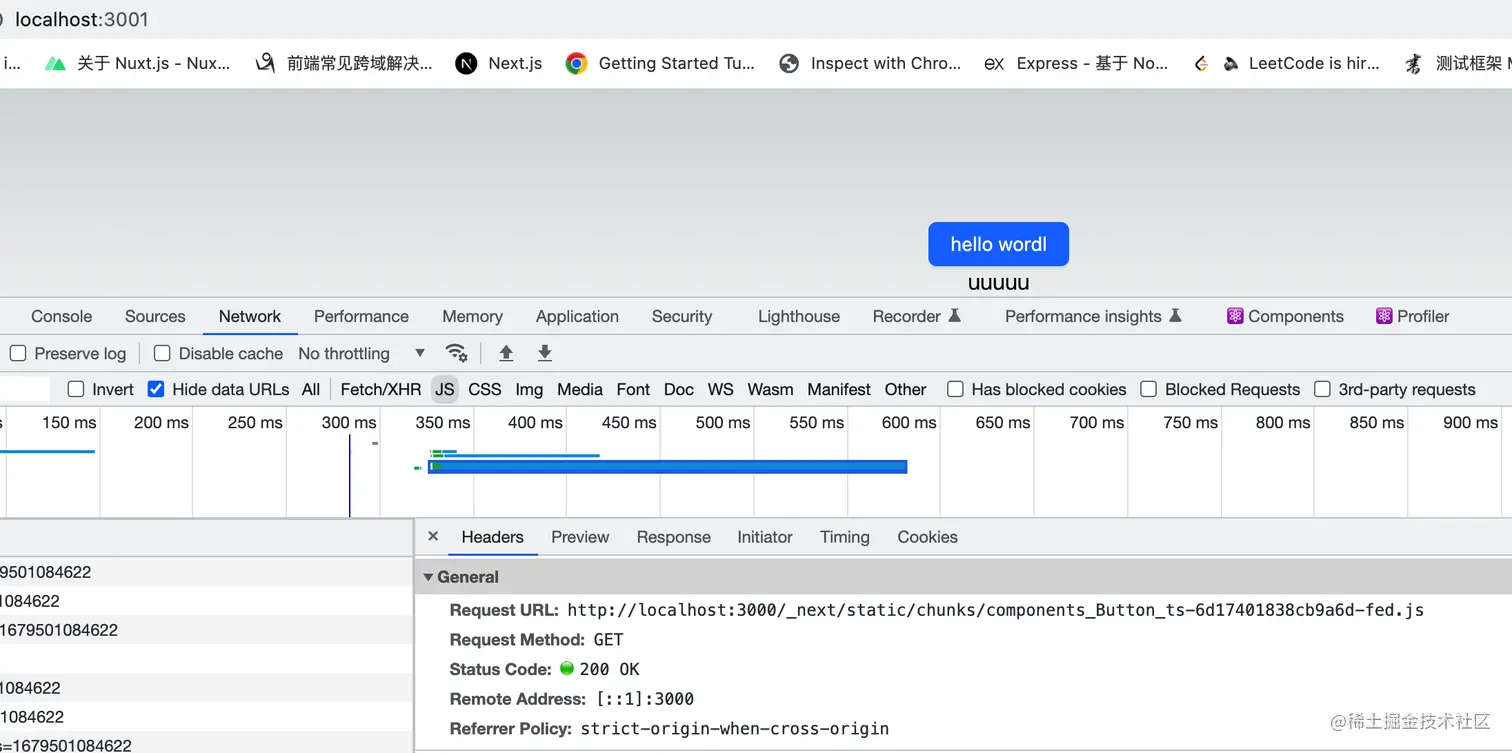The width and height of the screenshot is (1512, 753).
Task: Open the React Profiler devtools tab
Action: click(x=1412, y=316)
